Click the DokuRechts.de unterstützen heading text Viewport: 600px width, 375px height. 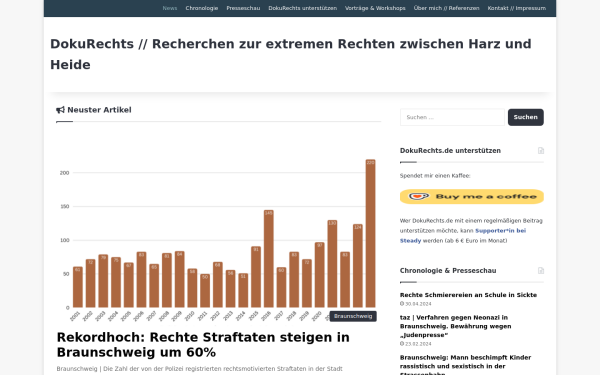pyautogui.click(x=450, y=151)
